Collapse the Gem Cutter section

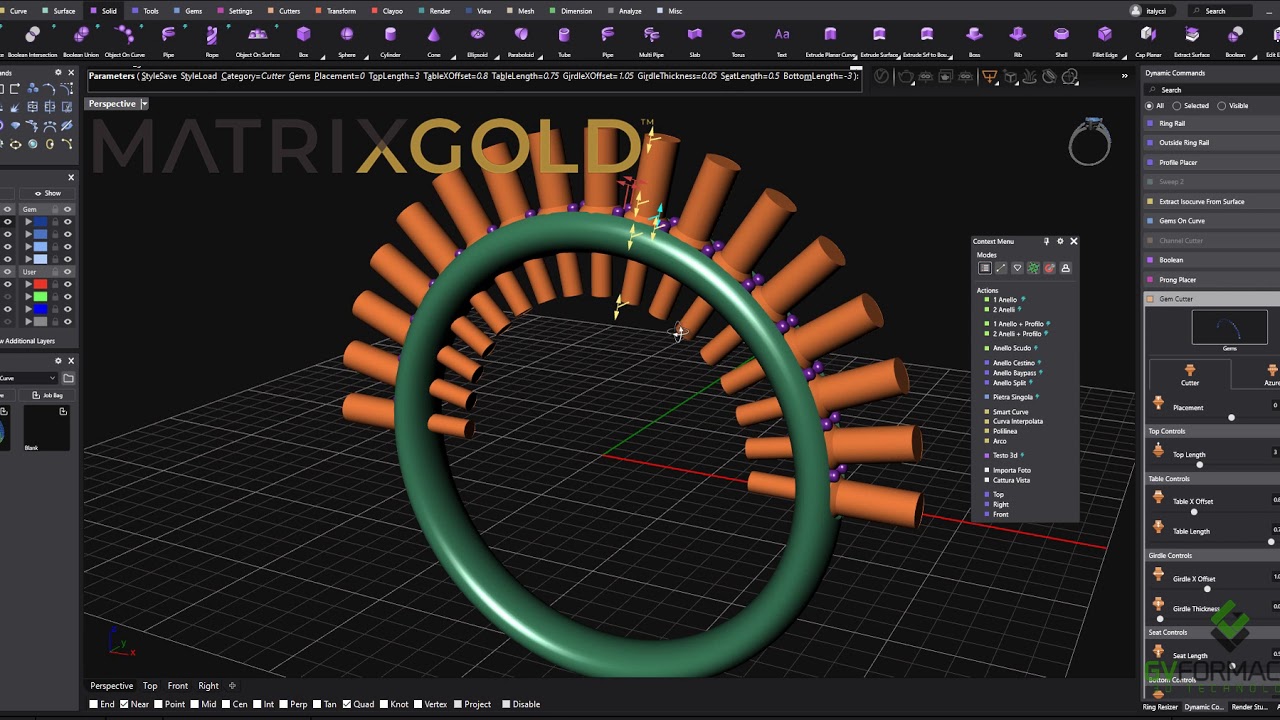(1212, 299)
